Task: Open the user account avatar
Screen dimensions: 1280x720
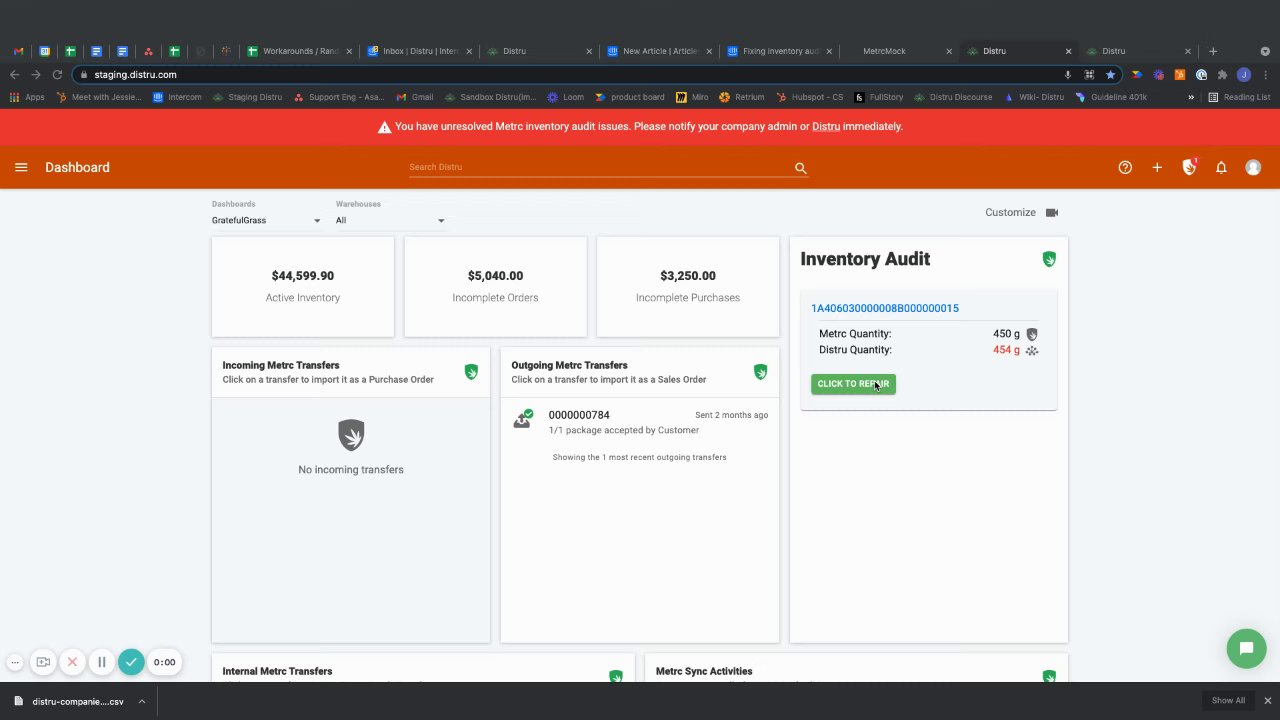Action: (1253, 167)
